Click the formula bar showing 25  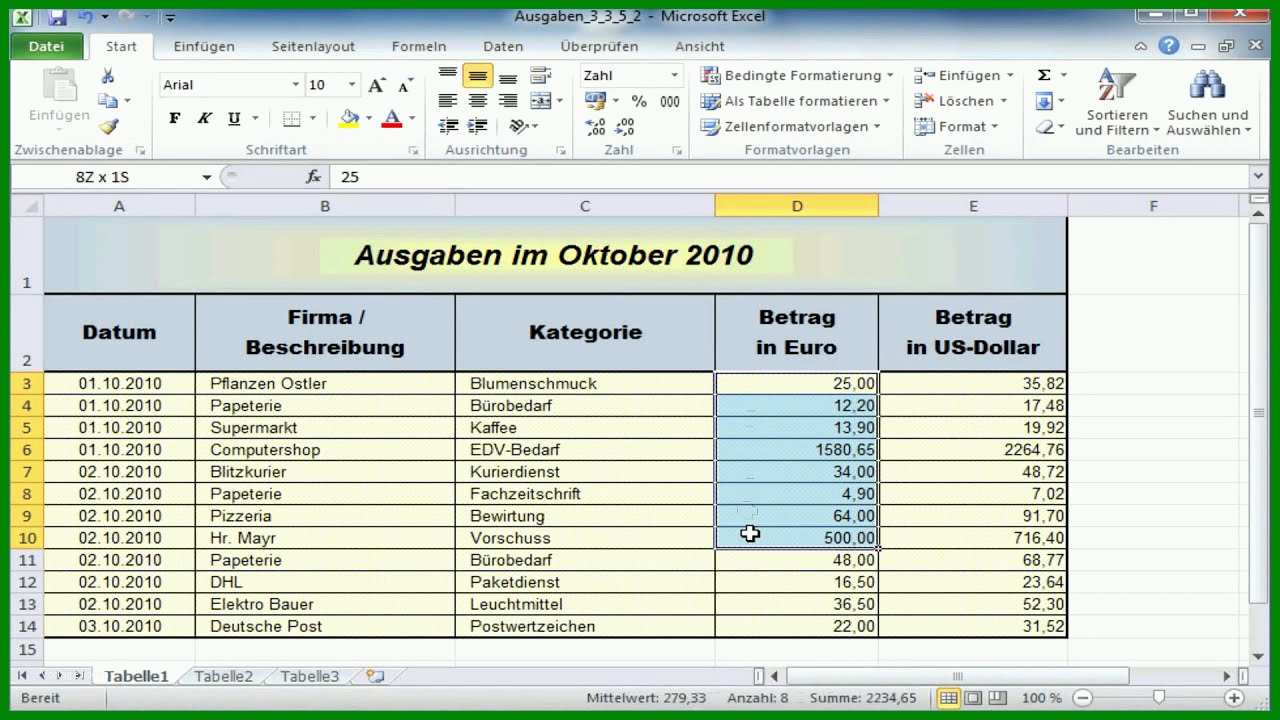click(790, 177)
